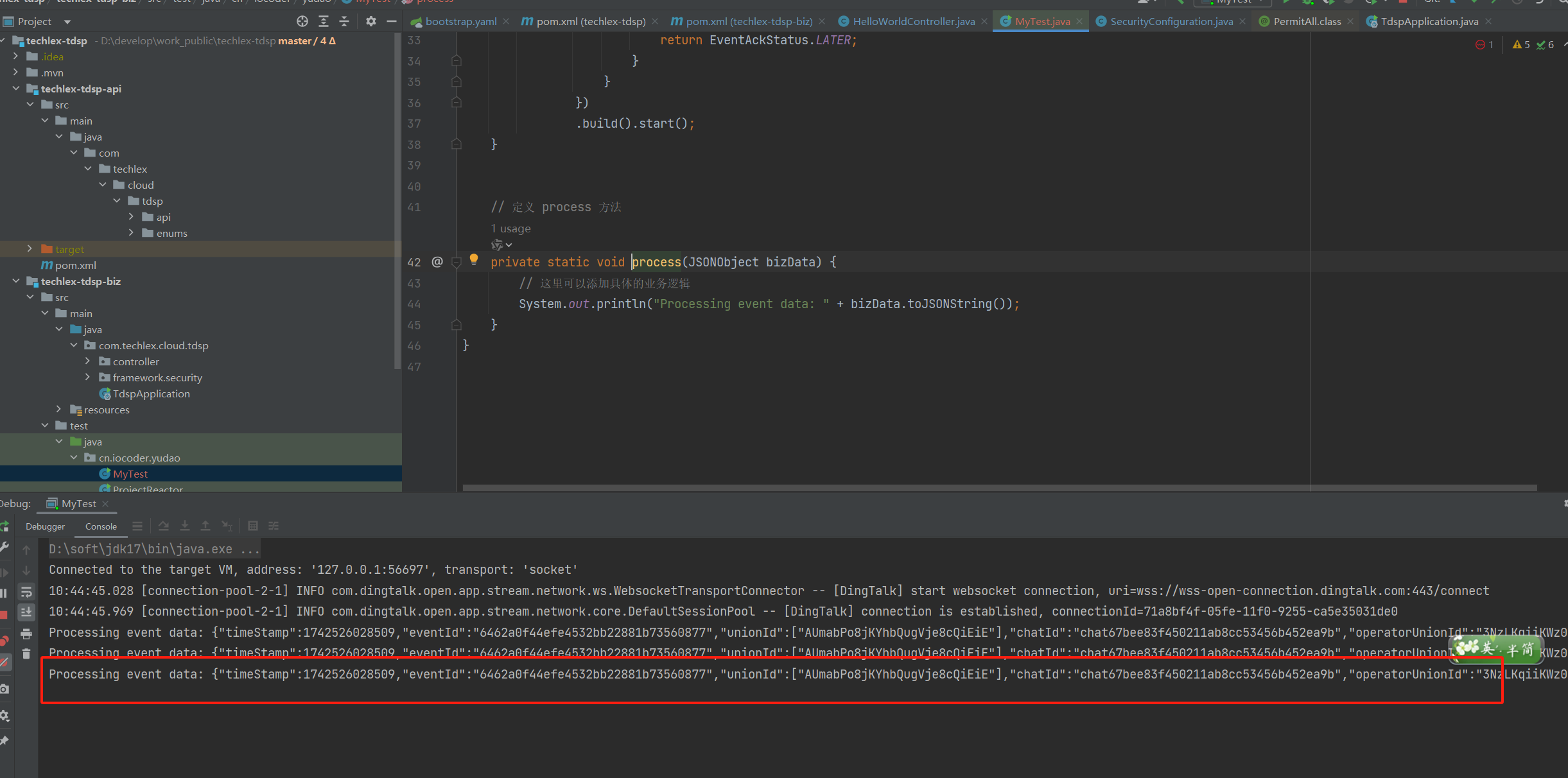Click the locate-file target icon in Project panel
This screenshot has height=778, width=1568.
click(x=302, y=22)
